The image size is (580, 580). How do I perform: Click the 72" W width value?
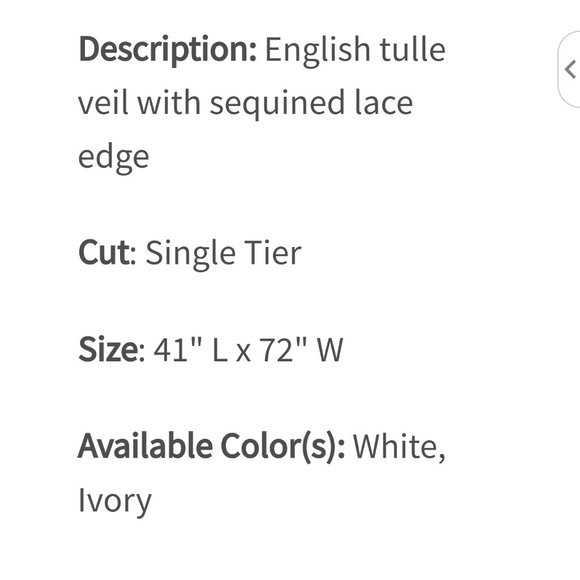301,350
